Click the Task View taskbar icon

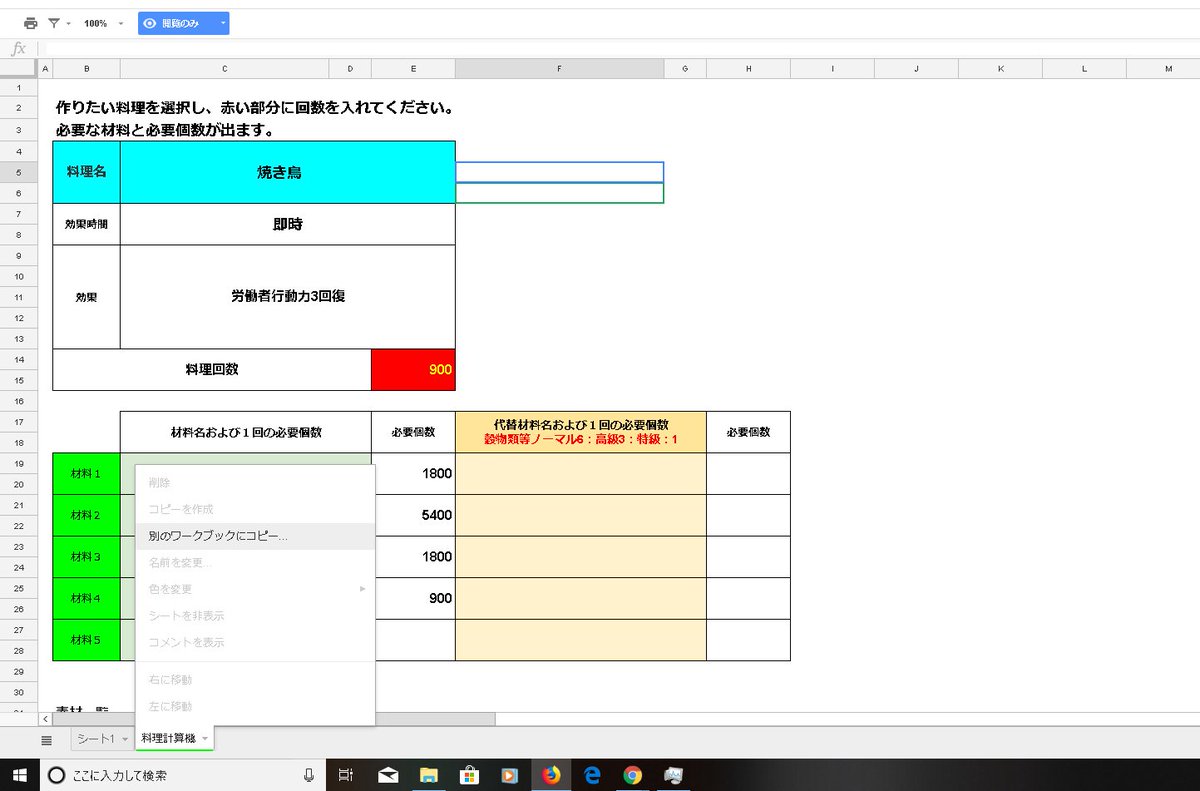tap(345, 774)
